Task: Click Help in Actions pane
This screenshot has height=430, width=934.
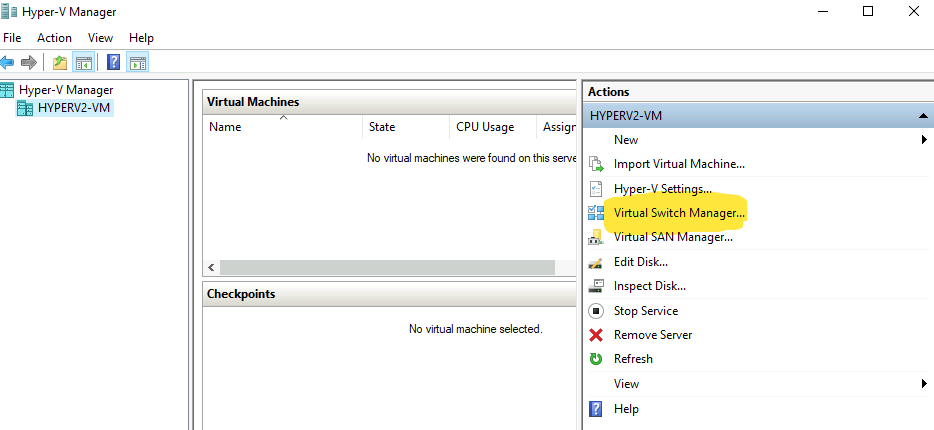Action: coord(626,409)
